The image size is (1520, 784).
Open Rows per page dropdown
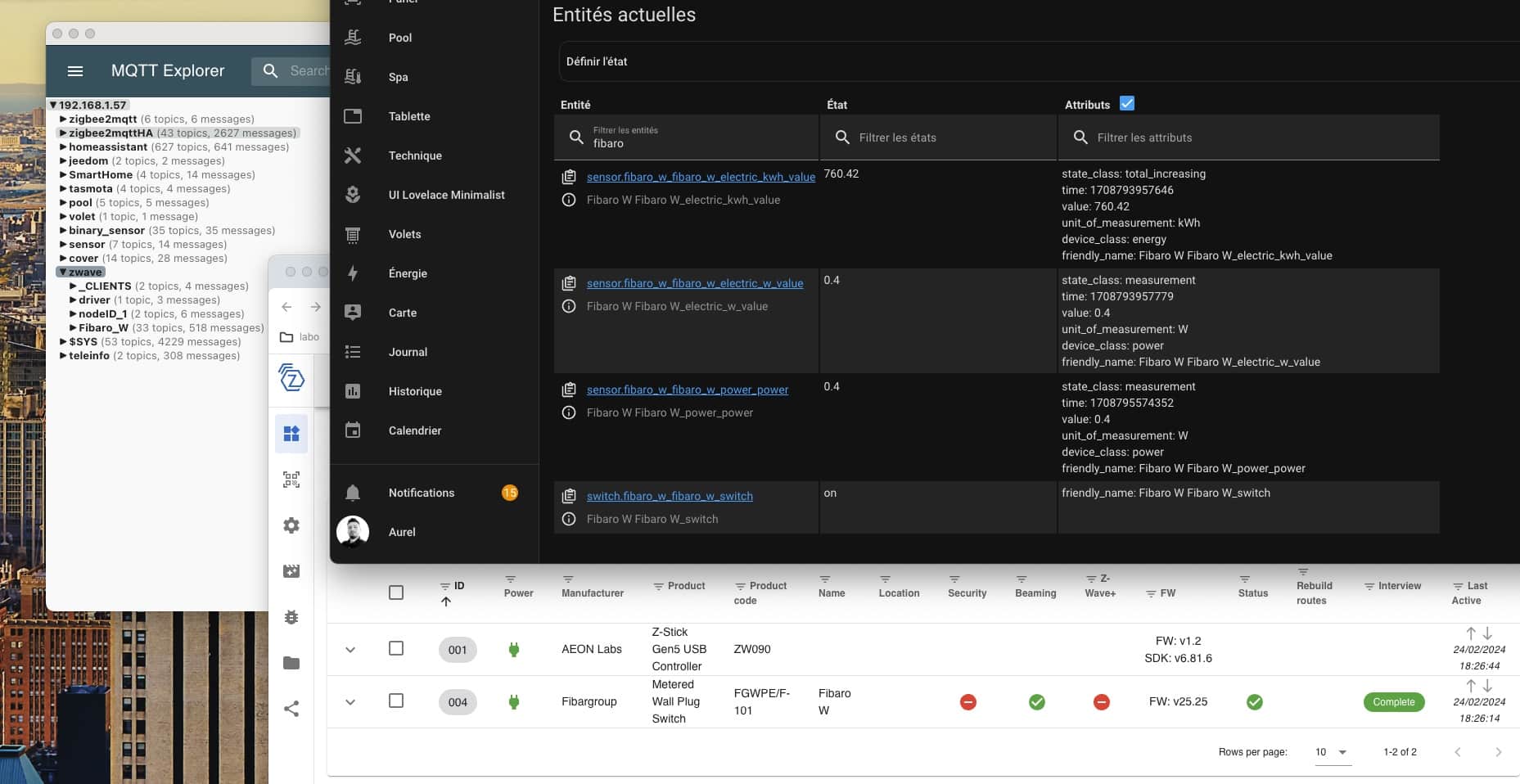pos(1333,752)
